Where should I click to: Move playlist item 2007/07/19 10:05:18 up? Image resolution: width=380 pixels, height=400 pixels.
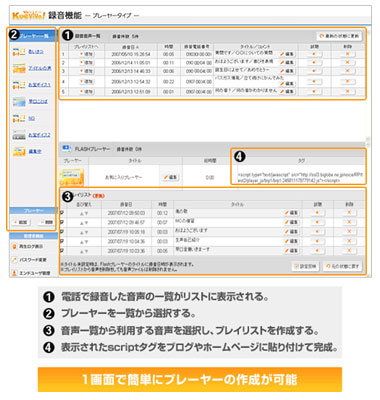[x=82, y=232]
